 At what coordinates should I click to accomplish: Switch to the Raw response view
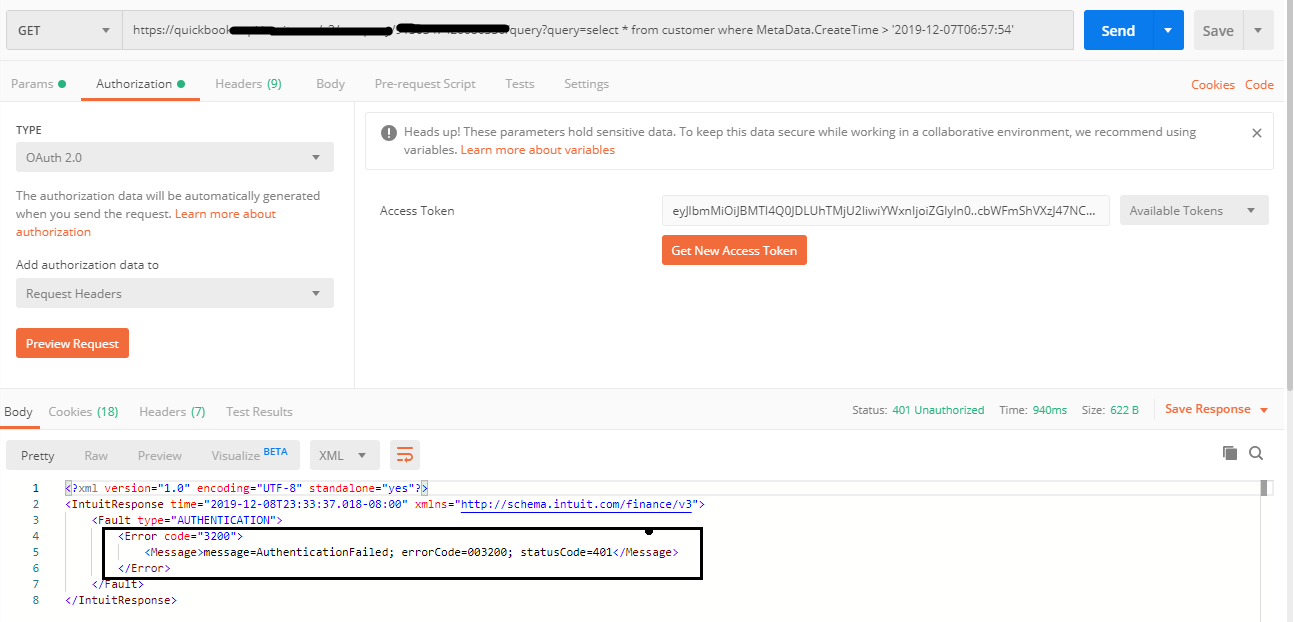(x=96, y=455)
